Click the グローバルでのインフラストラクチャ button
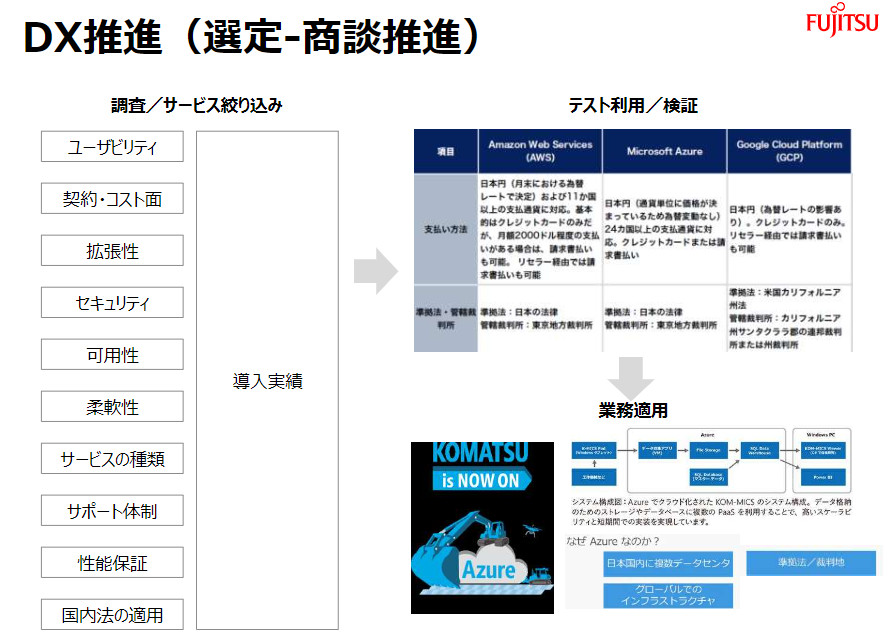 click(x=668, y=595)
